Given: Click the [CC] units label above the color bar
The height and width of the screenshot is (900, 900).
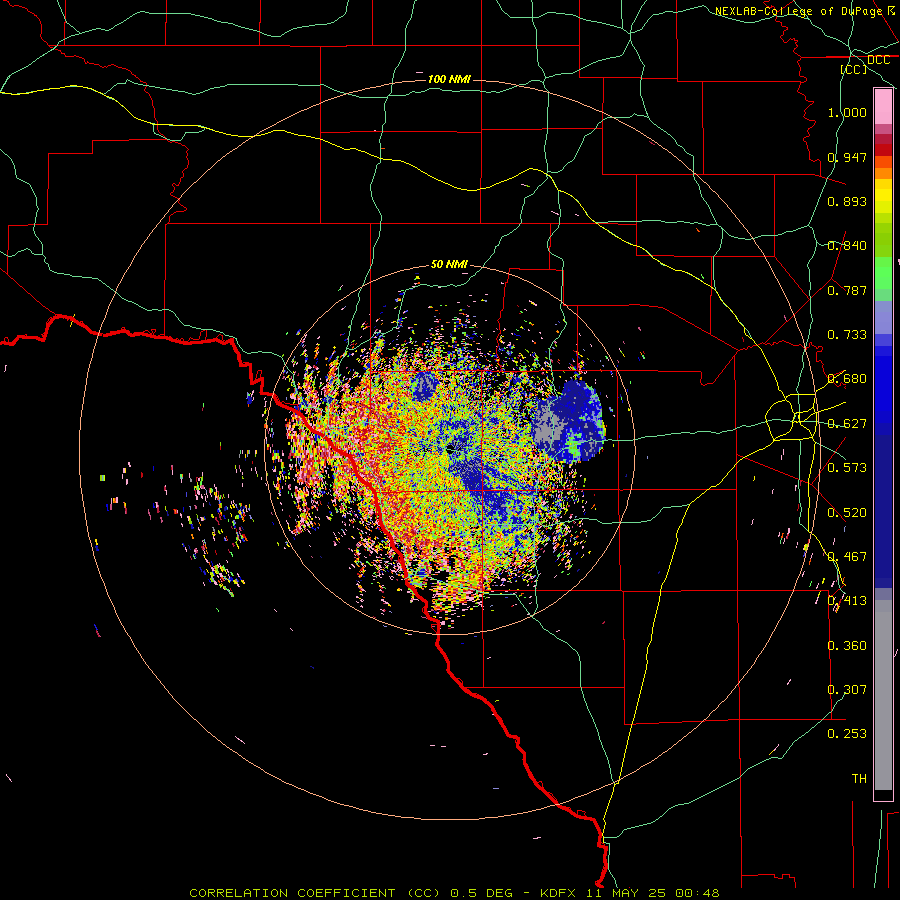Looking at the screenshot, I should (x=854, y=69).
